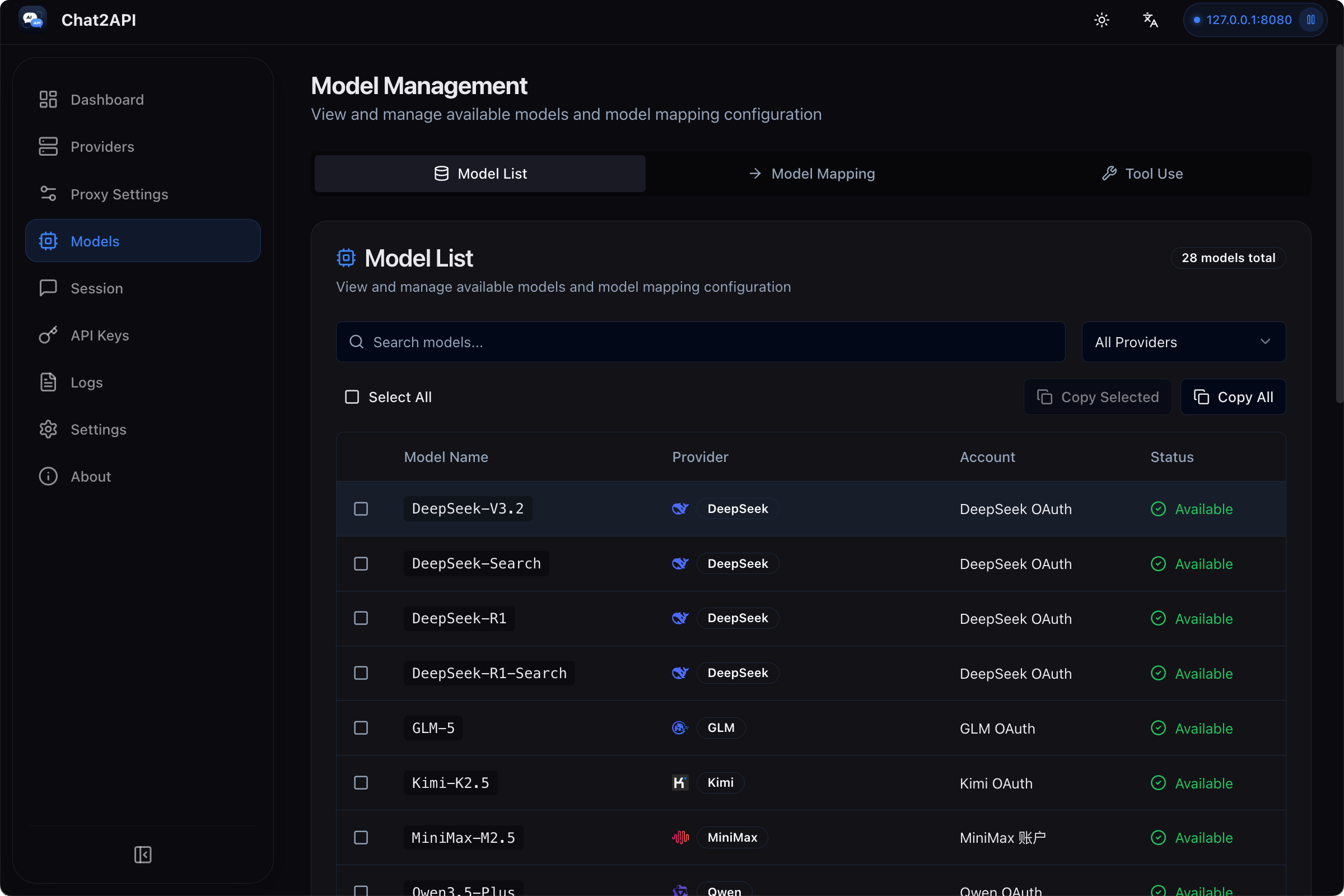Click the Provider column header

[x=700, y=457]
